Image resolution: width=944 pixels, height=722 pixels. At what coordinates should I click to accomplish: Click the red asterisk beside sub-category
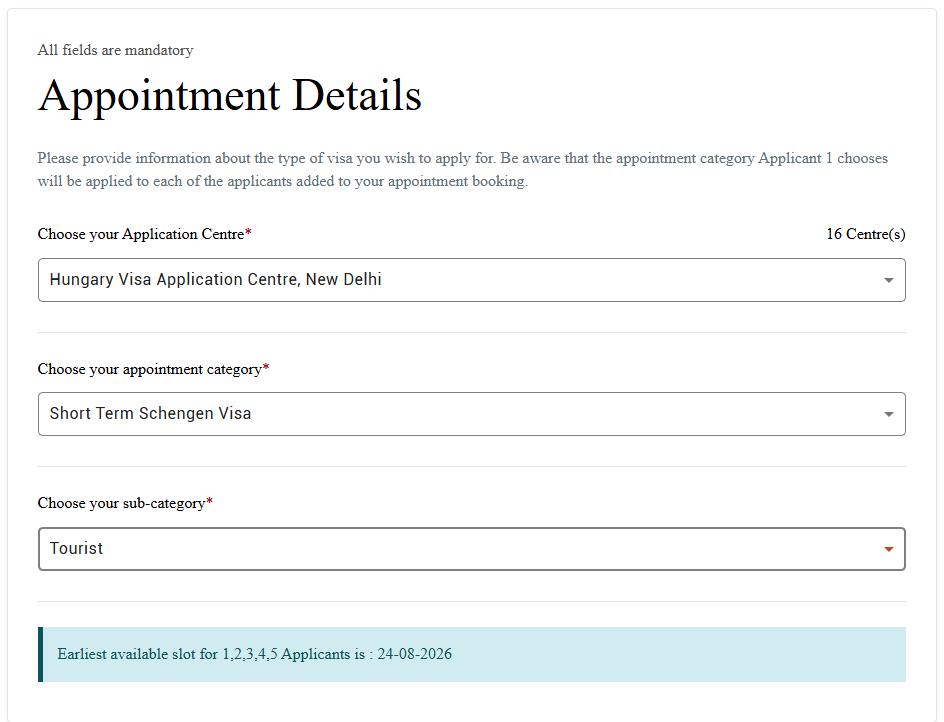[210, 502]
